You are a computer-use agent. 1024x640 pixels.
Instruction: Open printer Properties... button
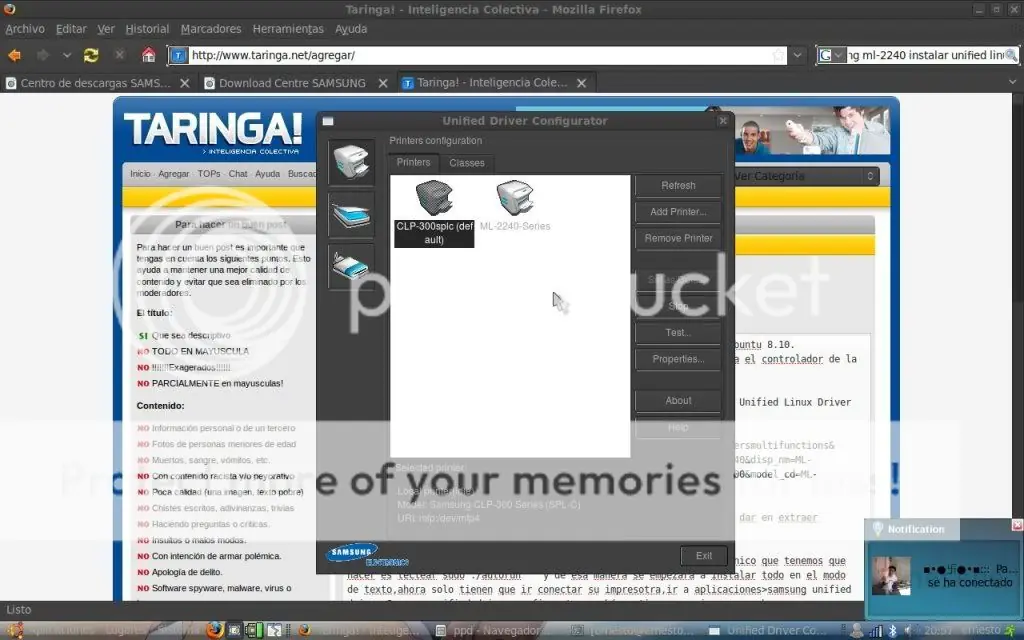tap(678, 359)
